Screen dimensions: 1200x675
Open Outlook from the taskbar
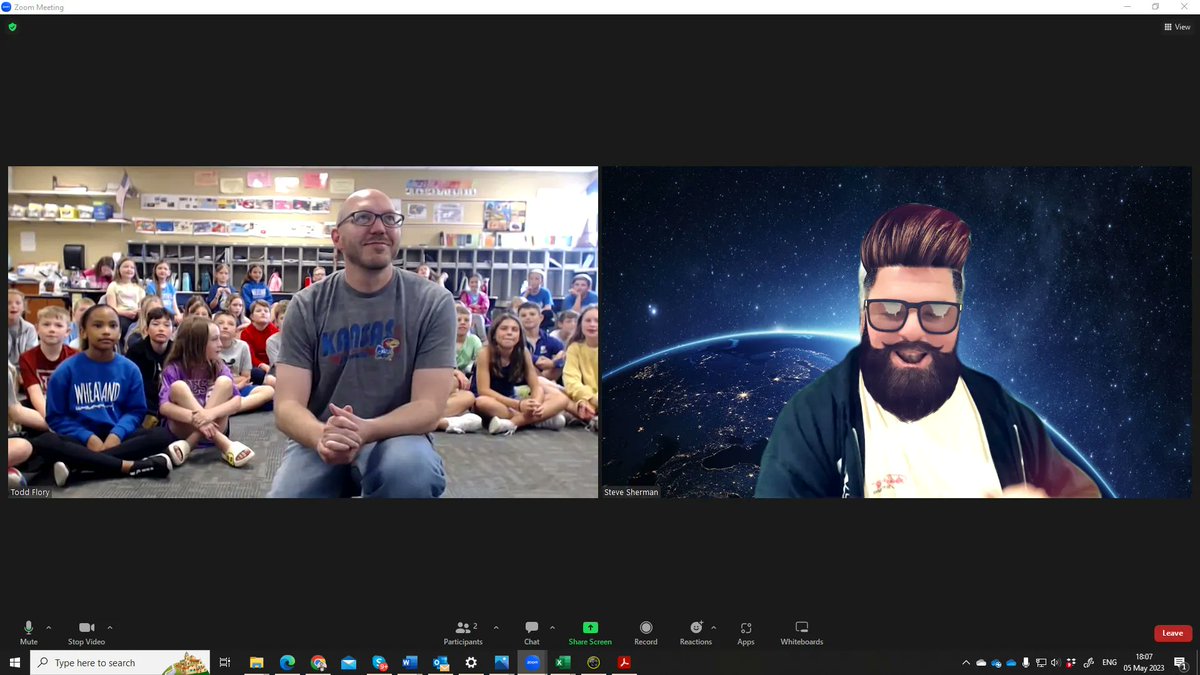(440, 662)
